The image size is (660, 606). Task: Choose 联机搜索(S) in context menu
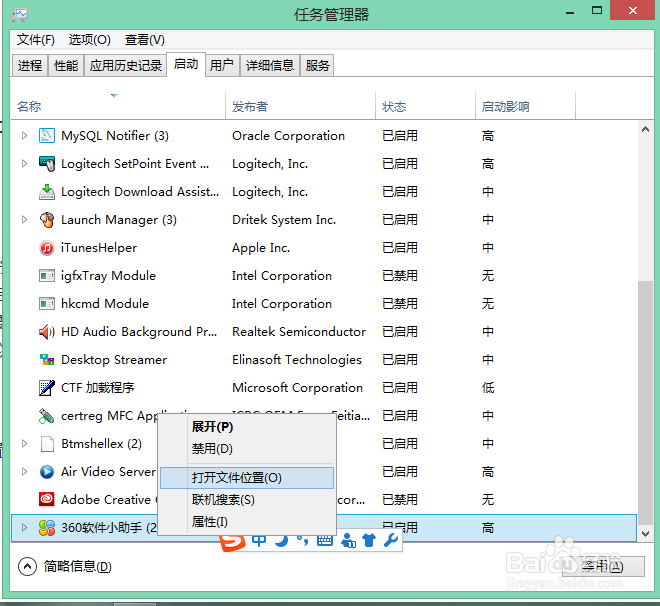(x=247, y=500)
